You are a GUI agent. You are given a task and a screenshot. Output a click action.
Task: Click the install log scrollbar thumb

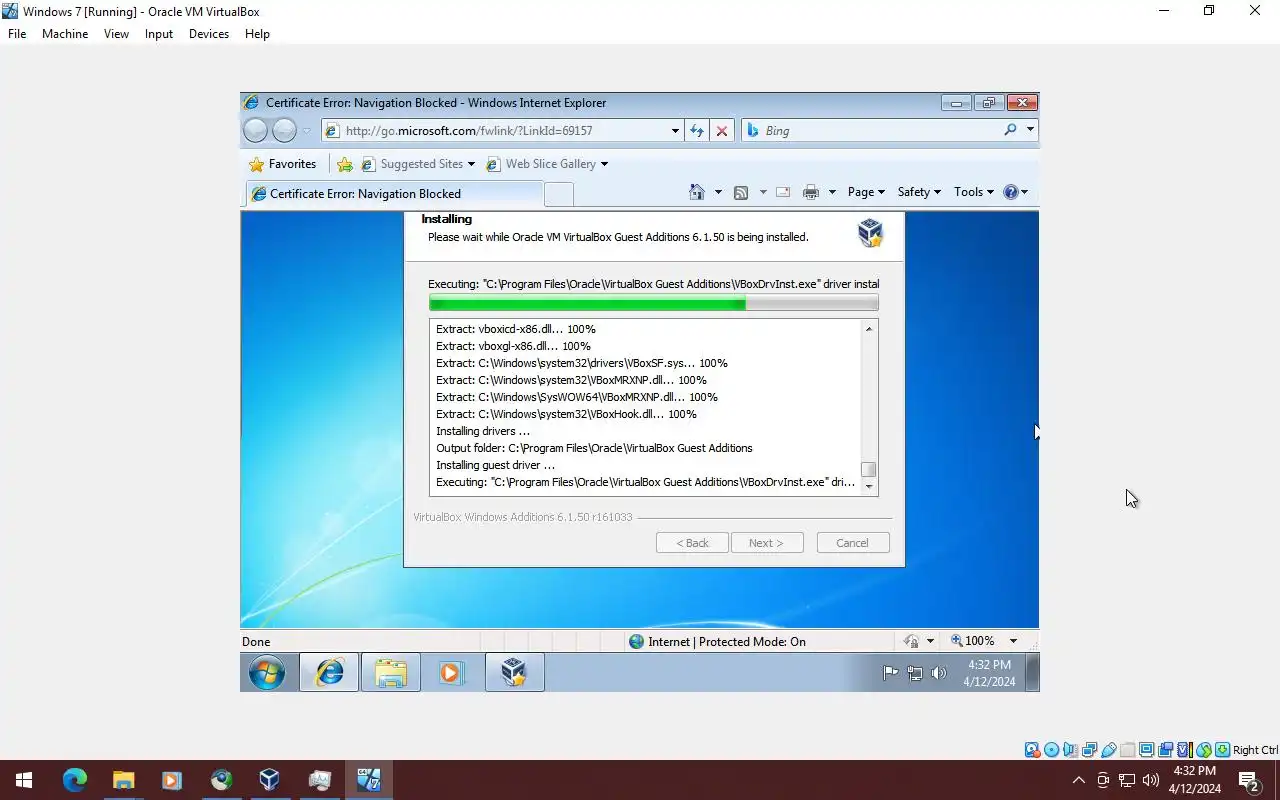(x=869, y=469)
